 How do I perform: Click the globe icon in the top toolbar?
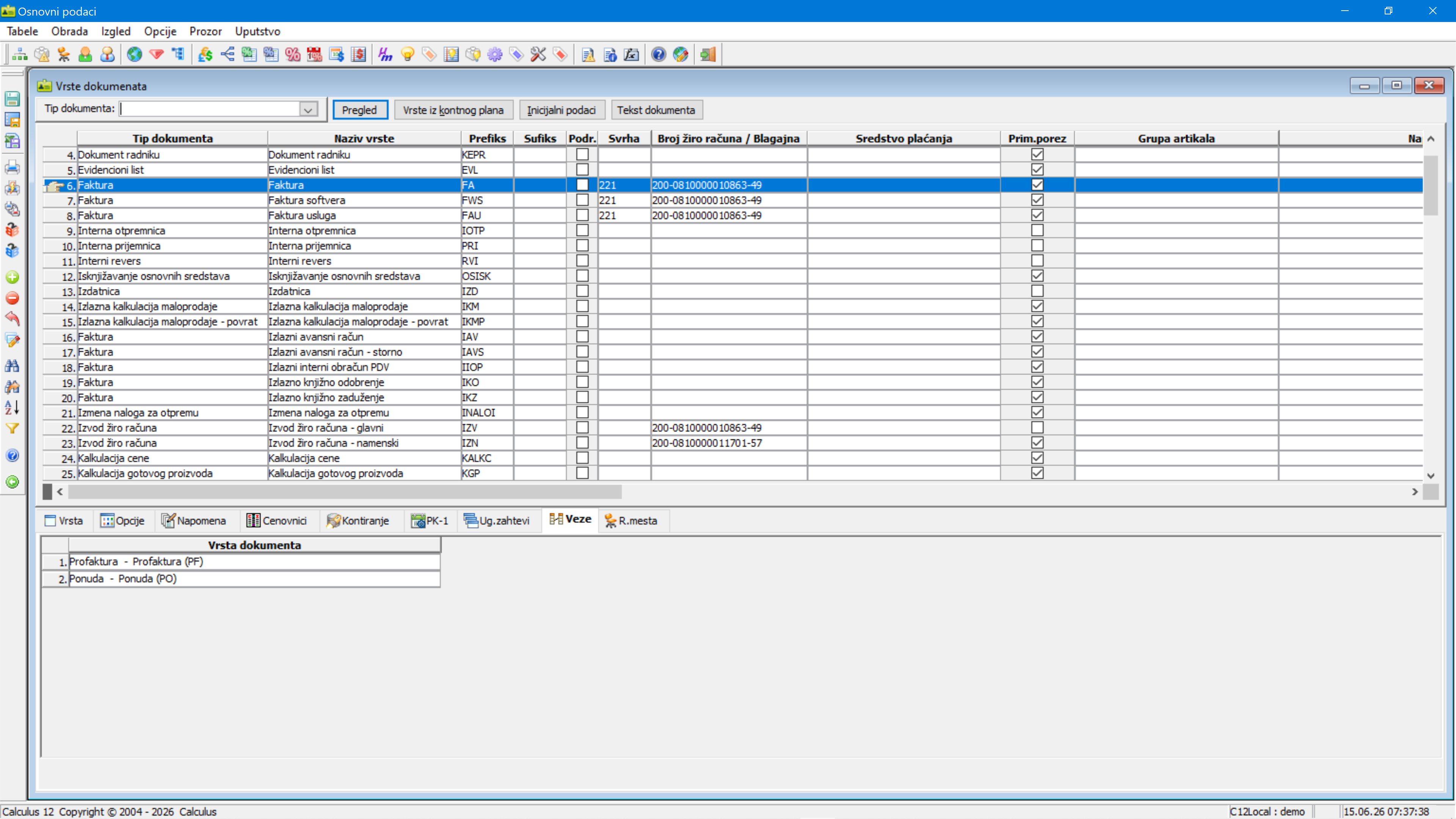[135, 54]
